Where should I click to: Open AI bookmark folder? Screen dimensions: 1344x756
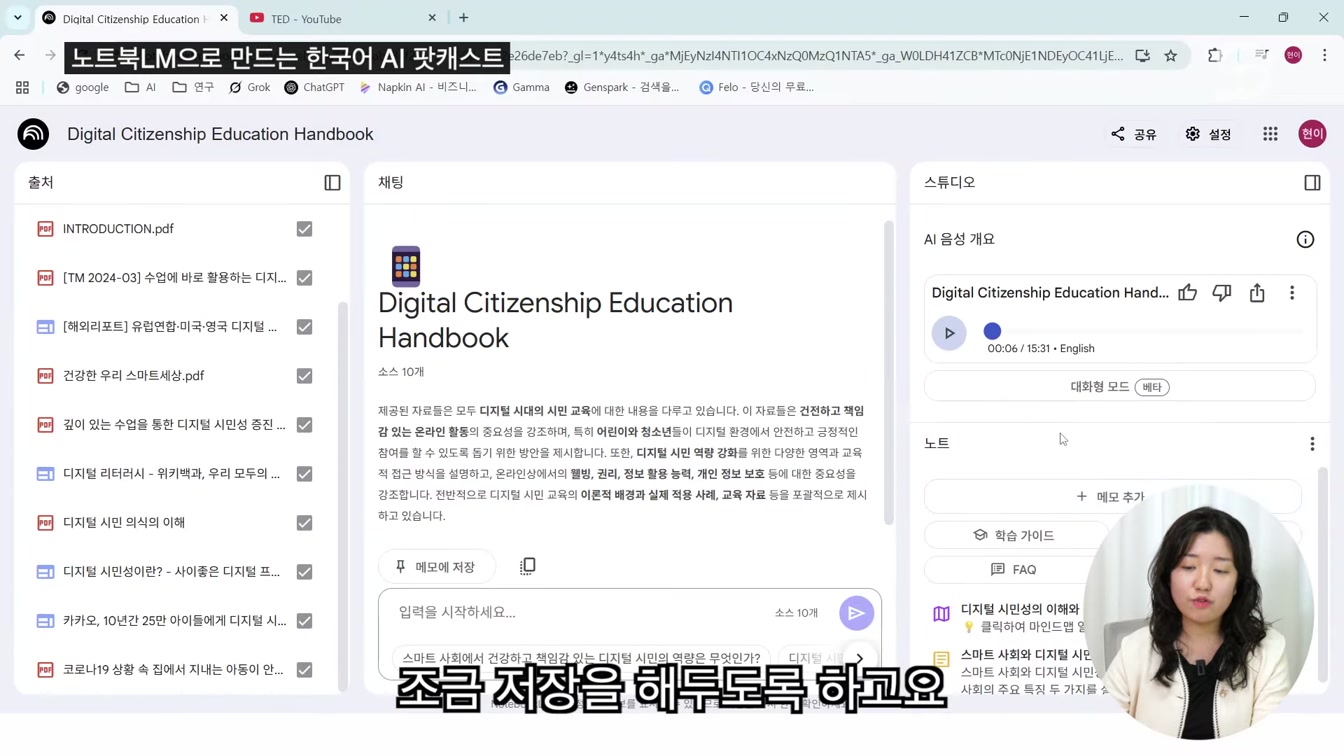141,88
